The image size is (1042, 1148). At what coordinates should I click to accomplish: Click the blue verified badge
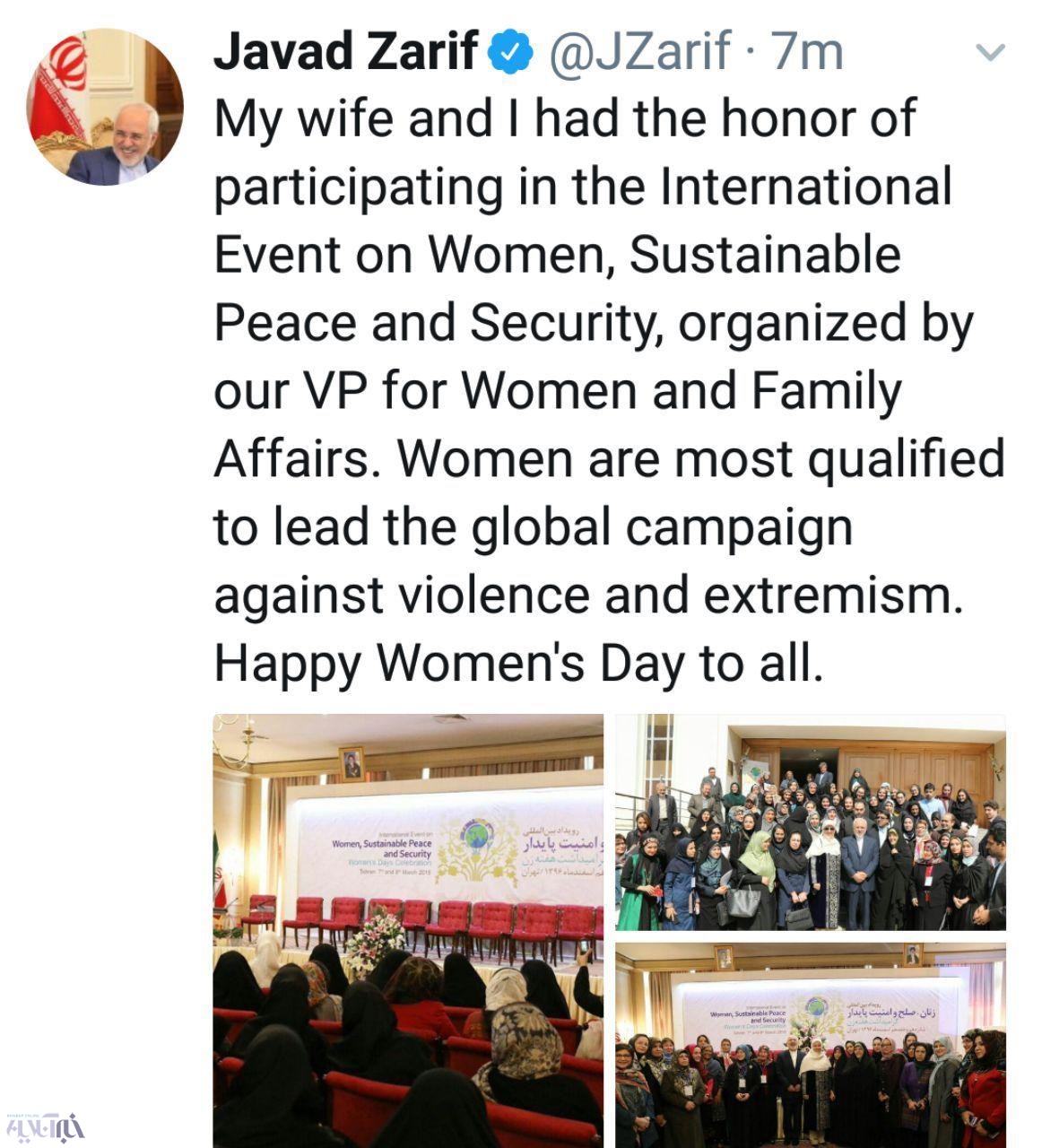(x=511, y=52)
